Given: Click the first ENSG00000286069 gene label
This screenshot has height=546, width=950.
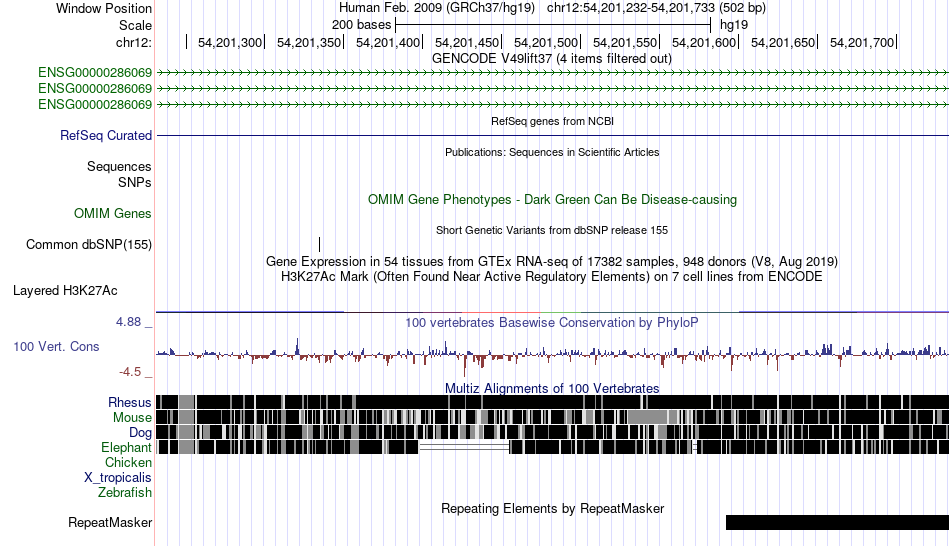Looking at the screenshot, I should [95, 73].
